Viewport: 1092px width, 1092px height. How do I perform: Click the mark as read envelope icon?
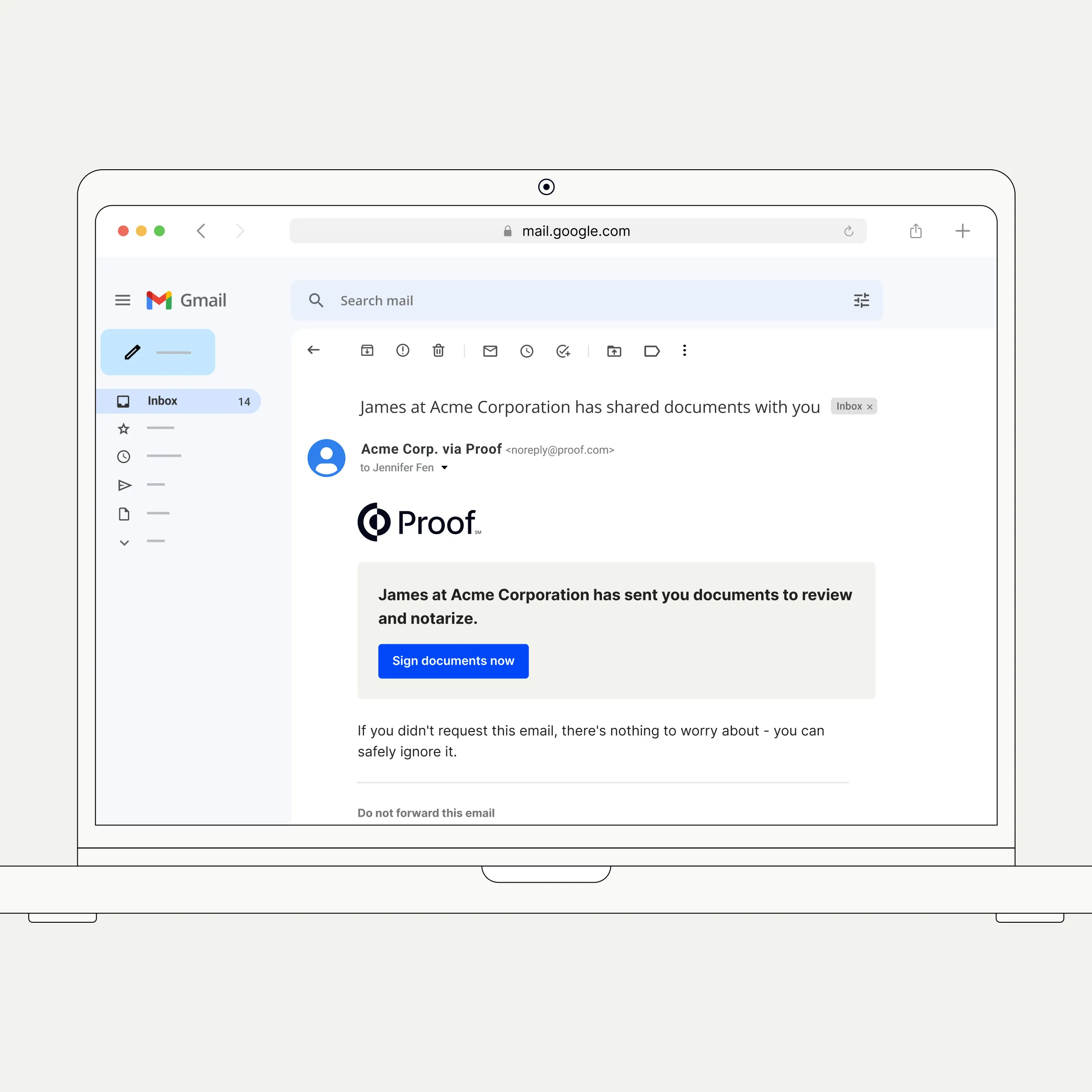click(489, 350)
